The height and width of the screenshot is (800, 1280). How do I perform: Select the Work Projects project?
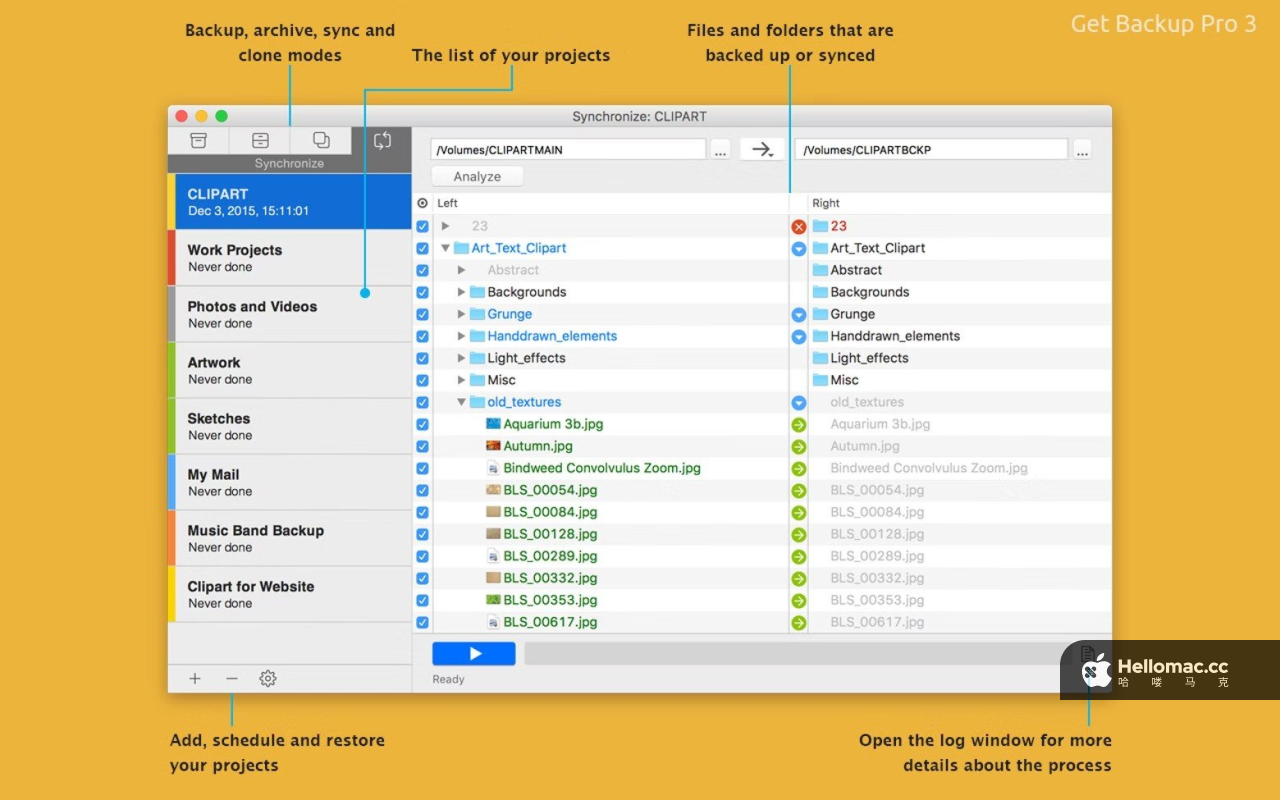point(290,258)
